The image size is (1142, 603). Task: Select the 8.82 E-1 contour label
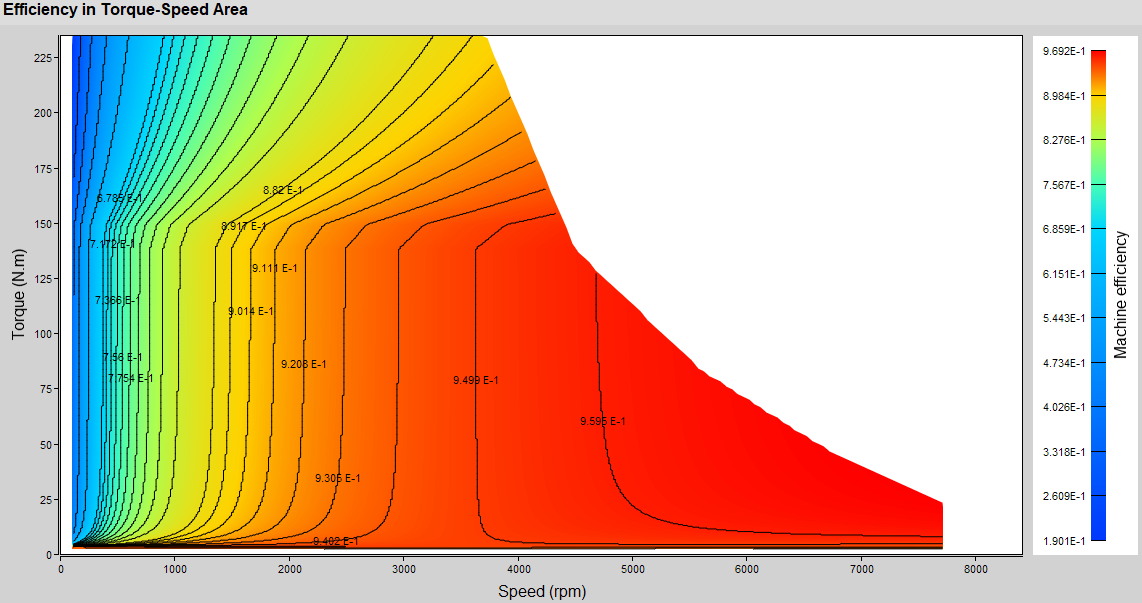283,190
